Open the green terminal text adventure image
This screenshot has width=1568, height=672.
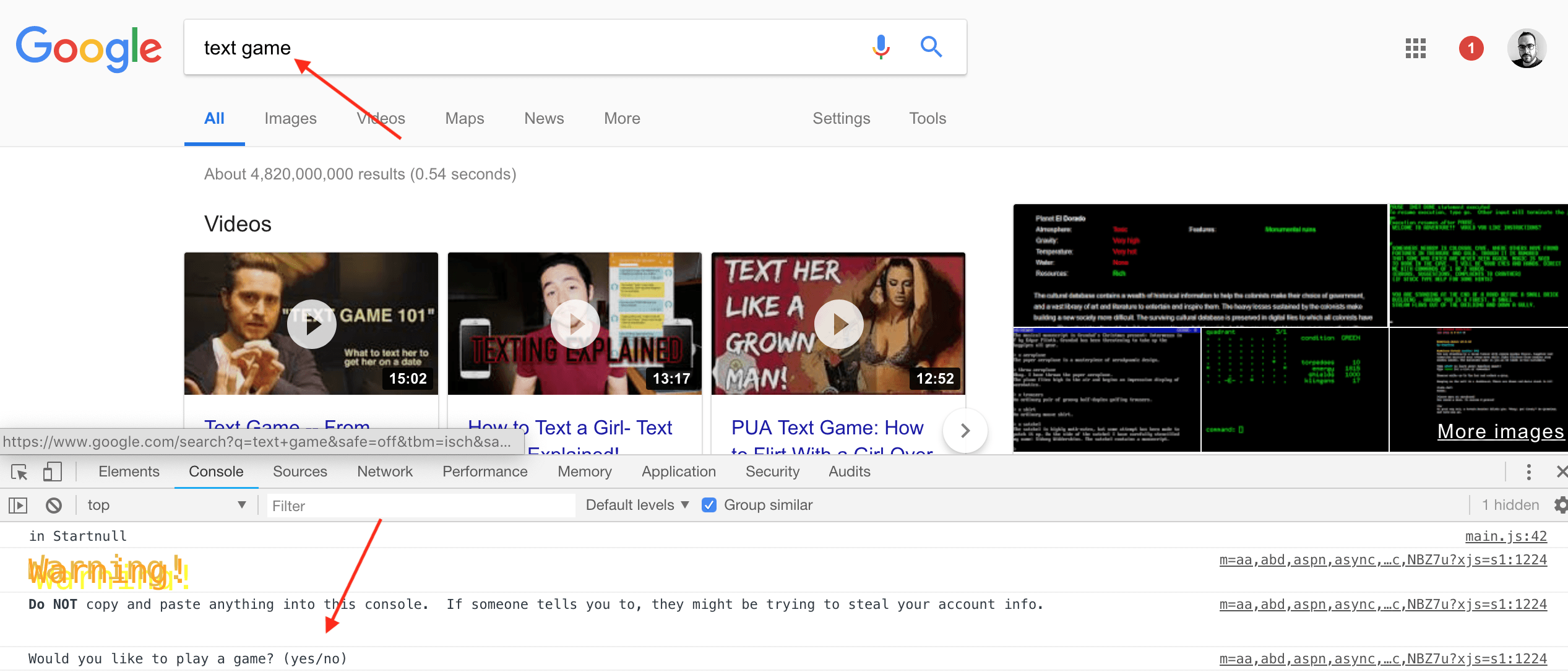pos(1478,265)
